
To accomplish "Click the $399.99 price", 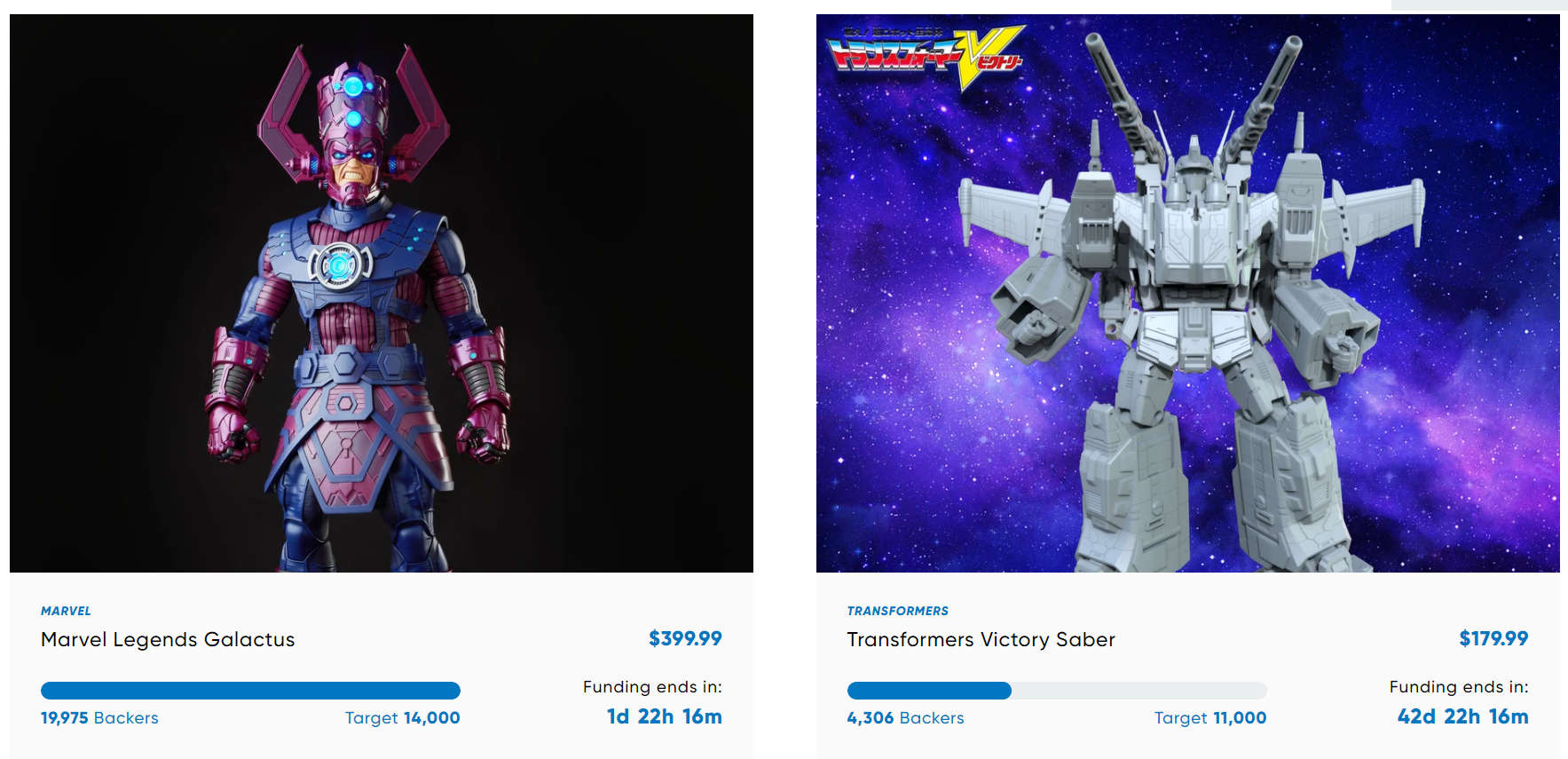I will coord(685,638).
